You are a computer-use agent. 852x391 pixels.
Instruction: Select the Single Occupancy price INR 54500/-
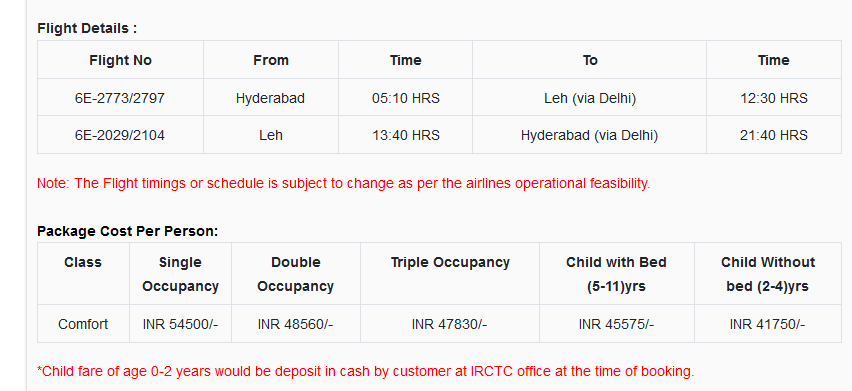click(x=180, y=324)
